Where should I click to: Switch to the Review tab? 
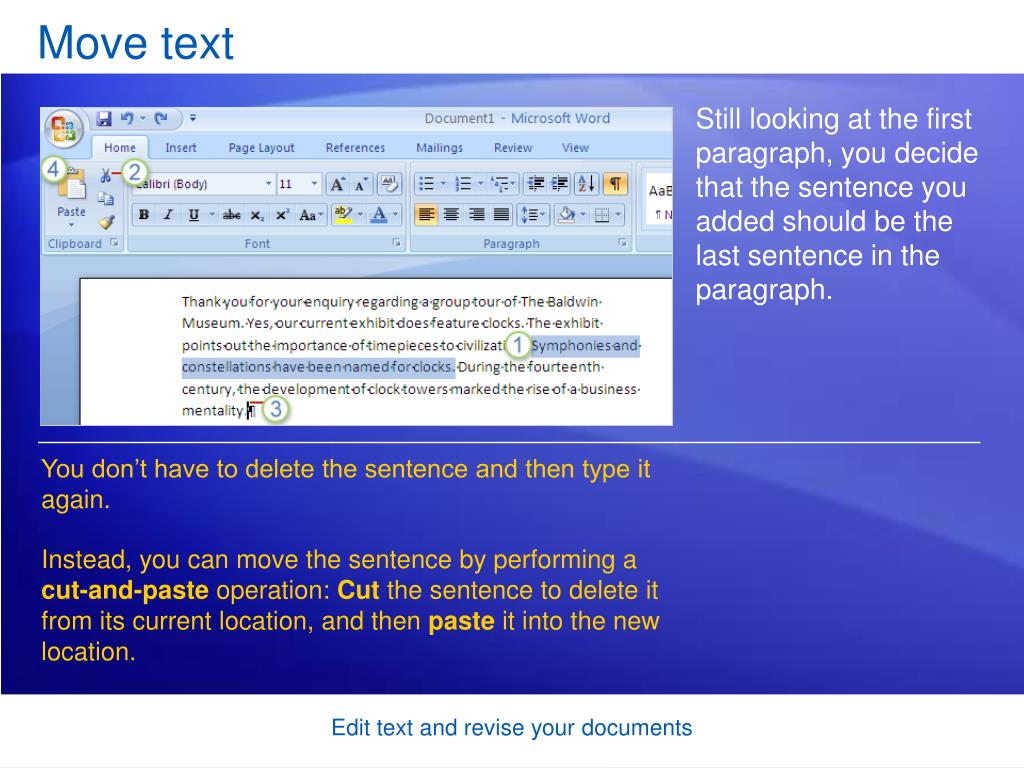pos(513,148)
